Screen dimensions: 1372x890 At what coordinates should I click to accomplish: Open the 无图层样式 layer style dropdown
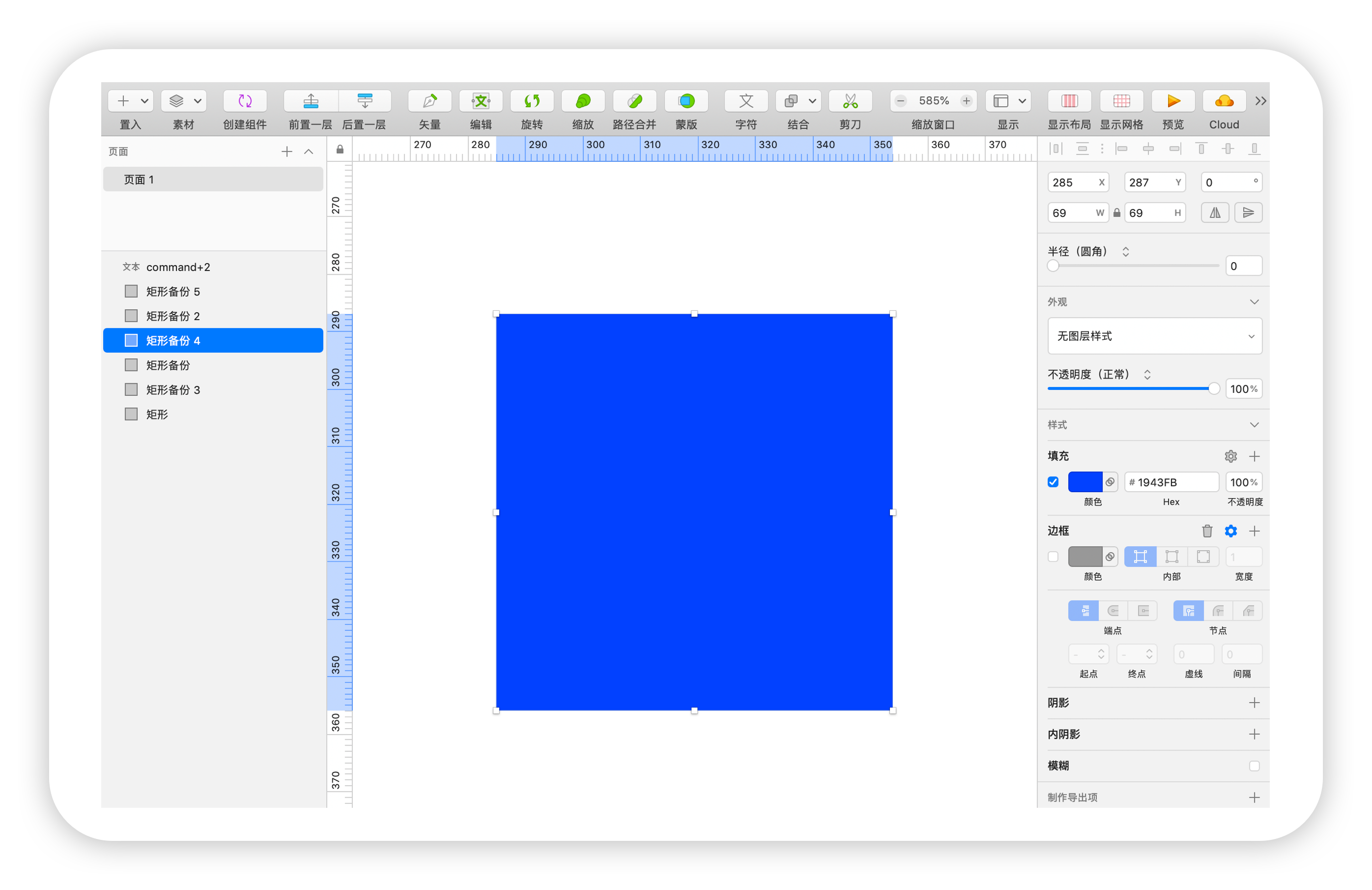(1154, 336)
